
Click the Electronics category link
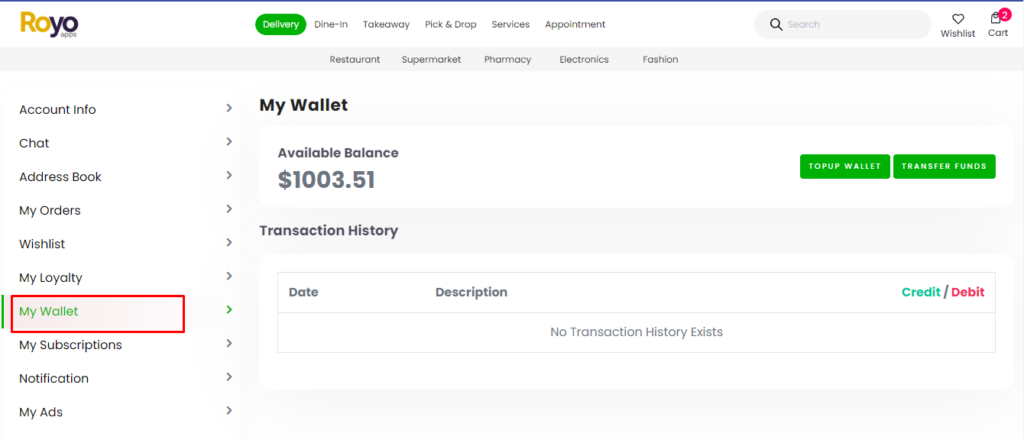584,59
